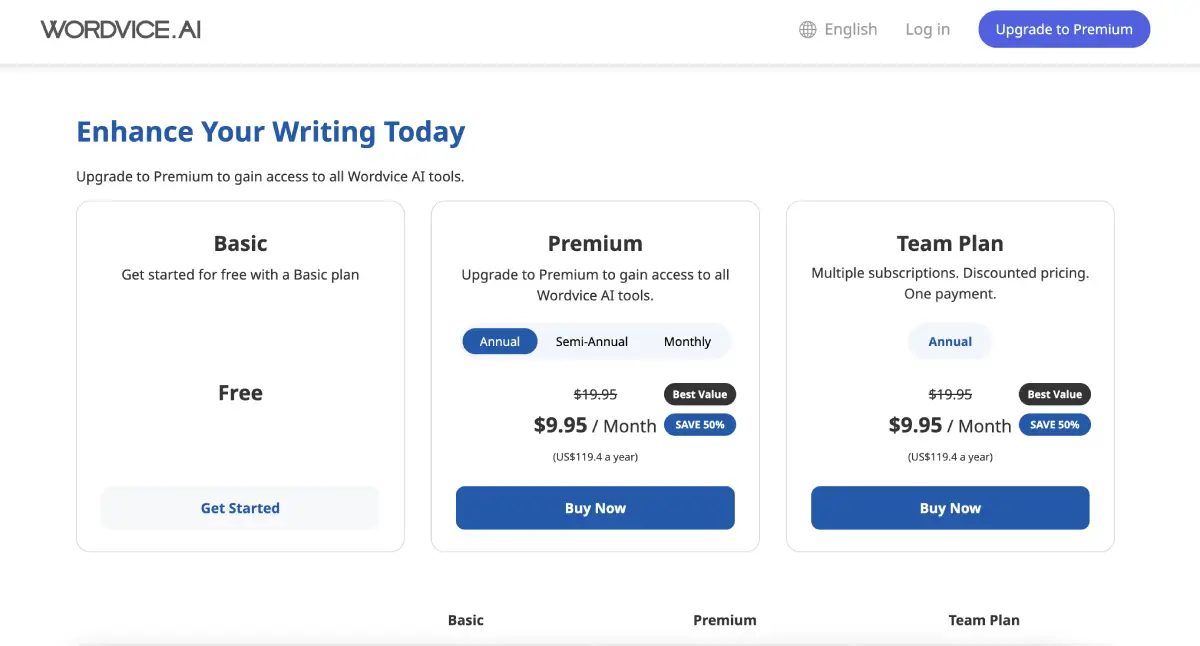This screenshot has height=646, width=1200.
Task: Click the Team Plan Best Value badge
Action: (x=1054, y=394)
